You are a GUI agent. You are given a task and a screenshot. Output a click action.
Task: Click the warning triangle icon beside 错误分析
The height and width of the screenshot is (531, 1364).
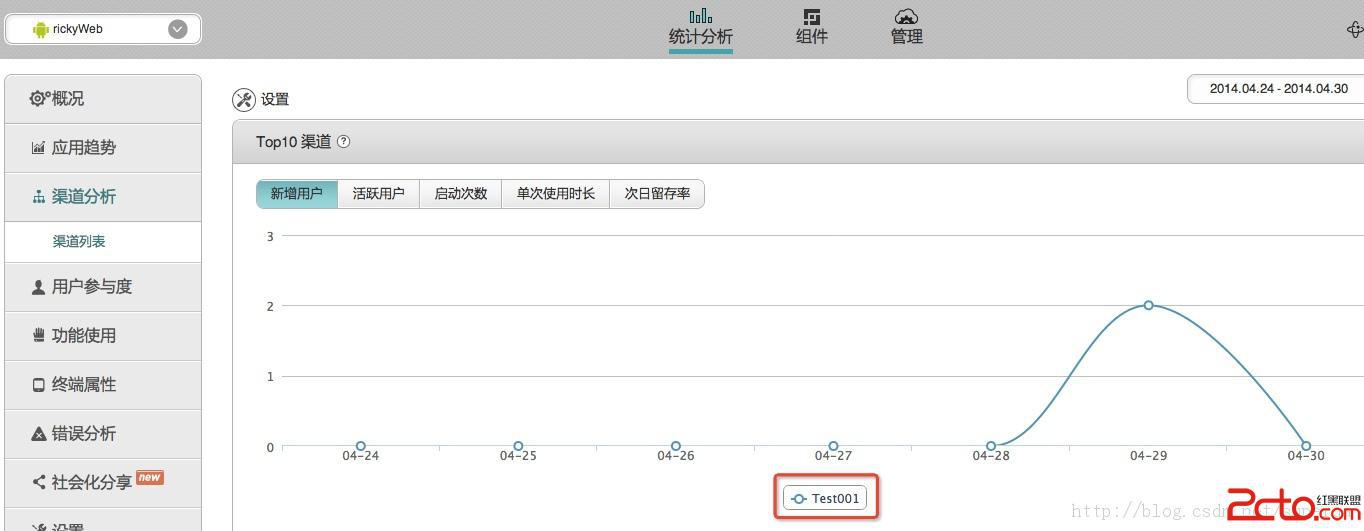[38, 434]
